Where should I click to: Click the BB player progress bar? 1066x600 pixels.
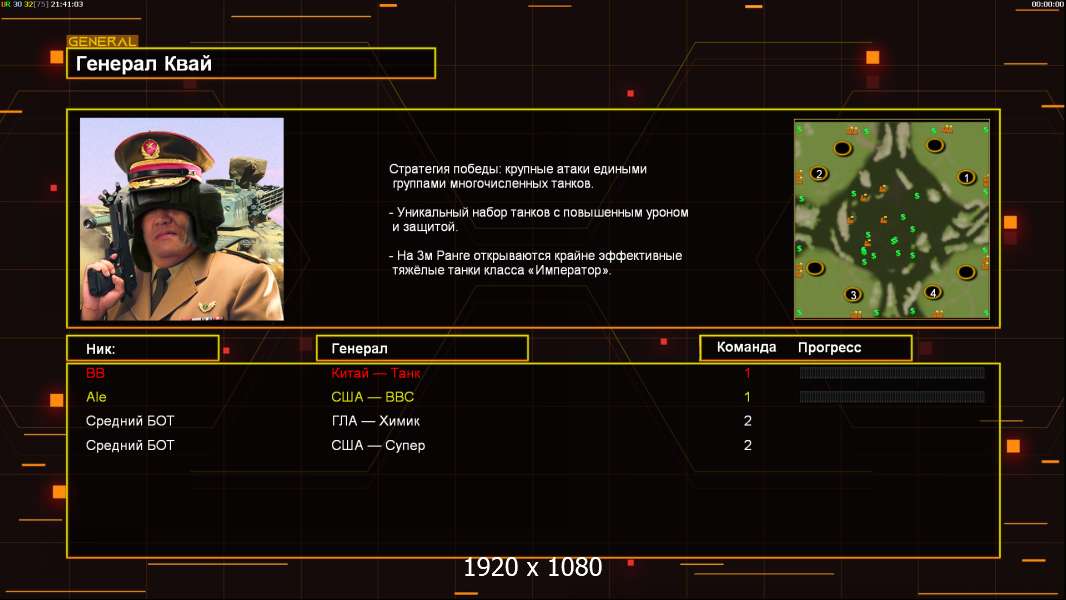click(x=892, y=372)
